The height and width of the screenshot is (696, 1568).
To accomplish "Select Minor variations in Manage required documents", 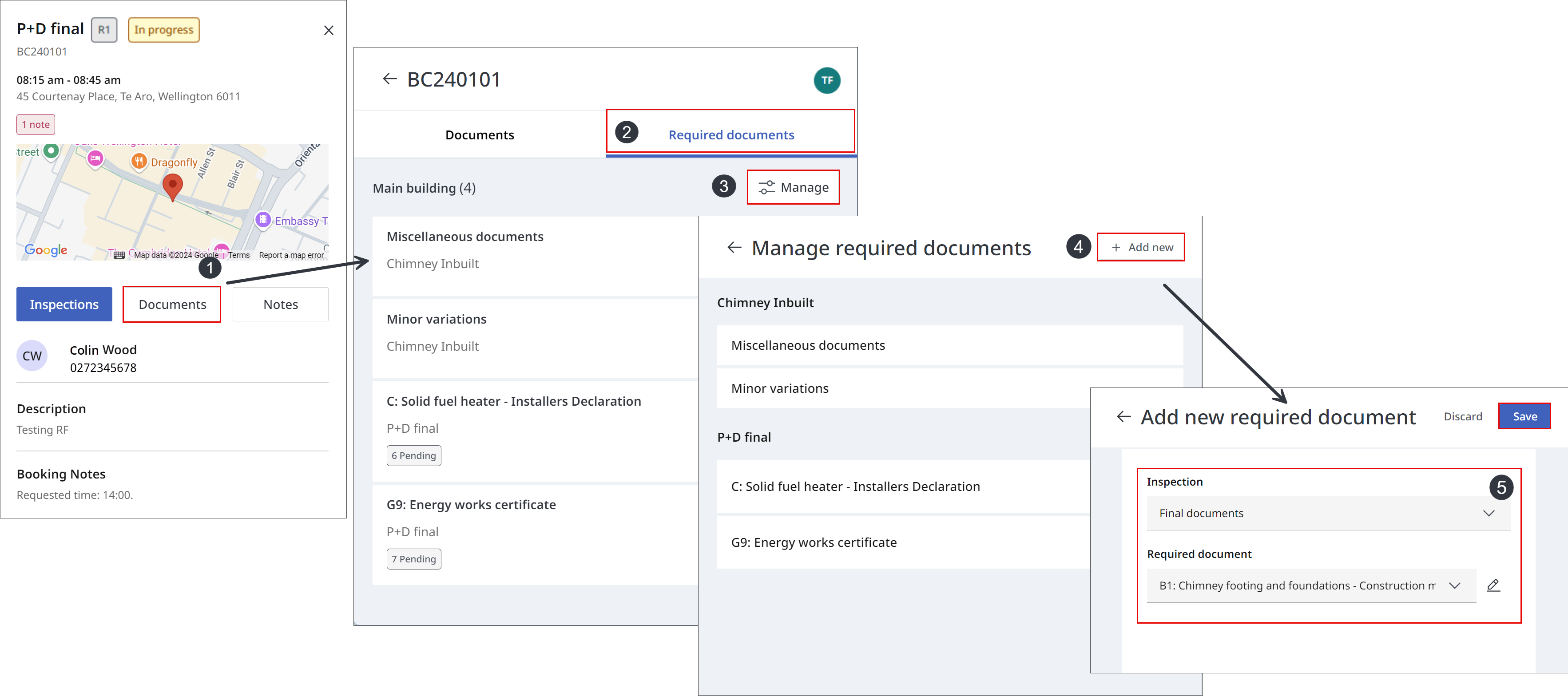I will click(x=903, y=388).
